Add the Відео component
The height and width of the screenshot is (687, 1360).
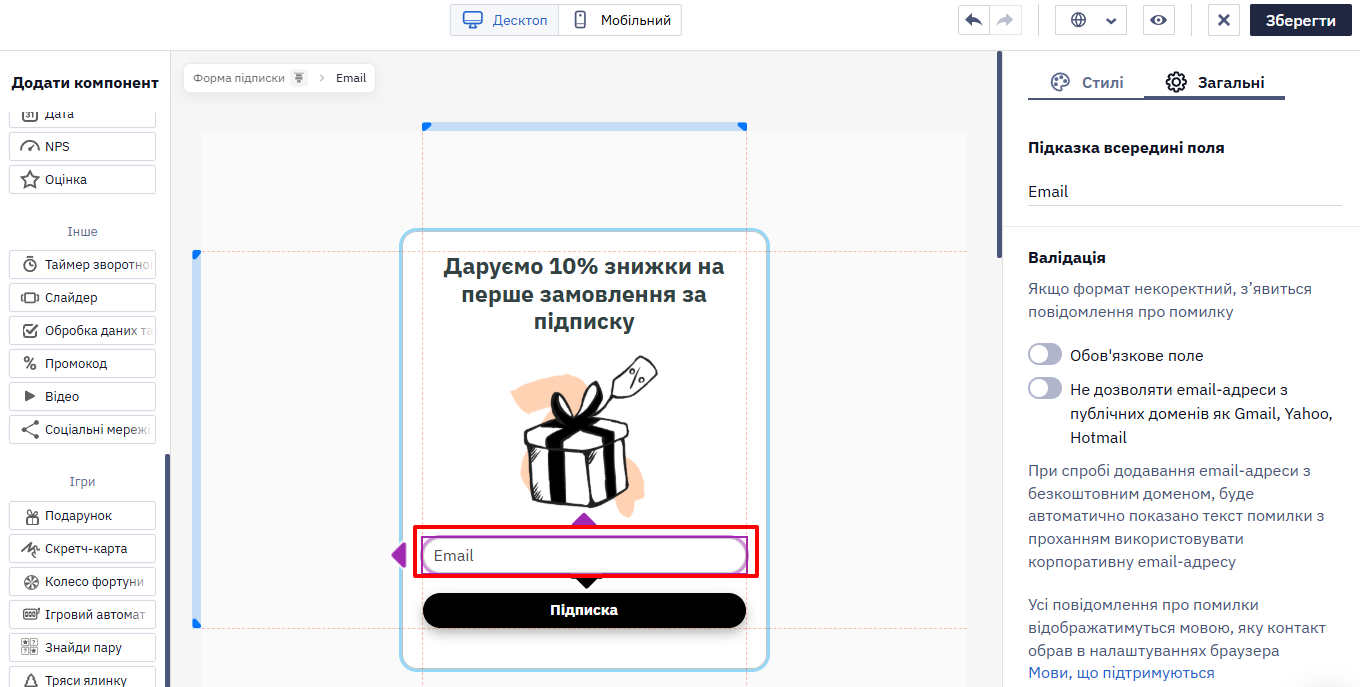point(83,396)
